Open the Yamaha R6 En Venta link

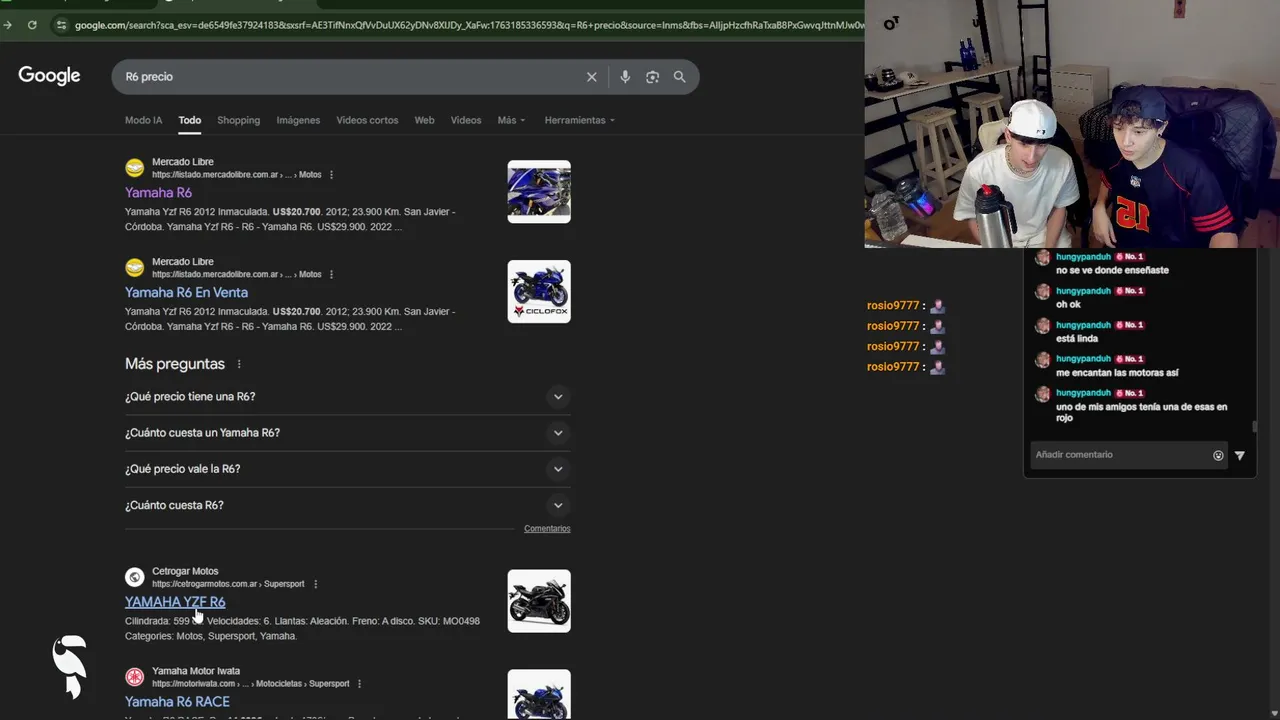pyautogui.click(x=186, y=293)
